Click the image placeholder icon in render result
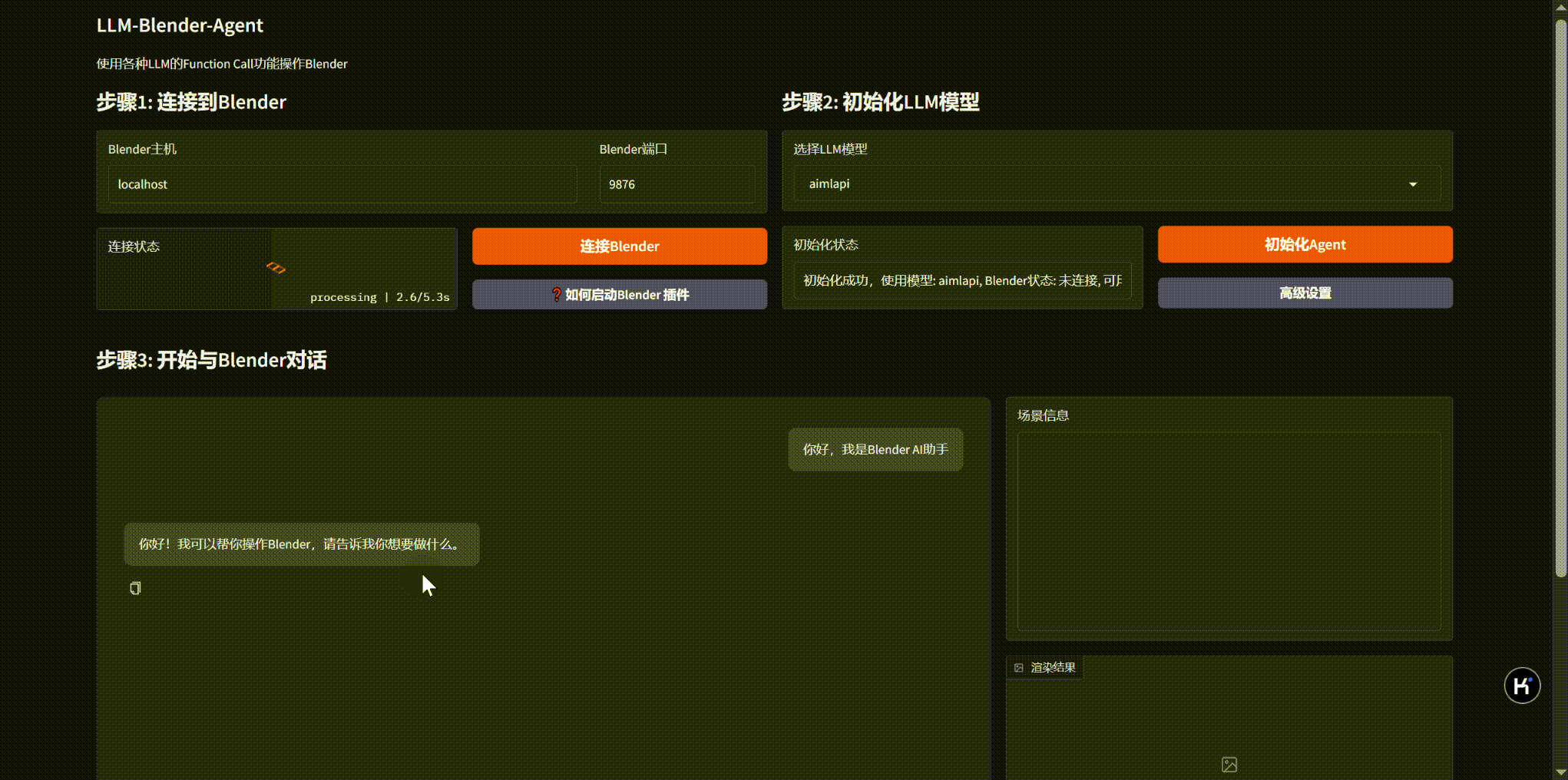This screenshot has height=780, width=1568. pos(1229,765)
